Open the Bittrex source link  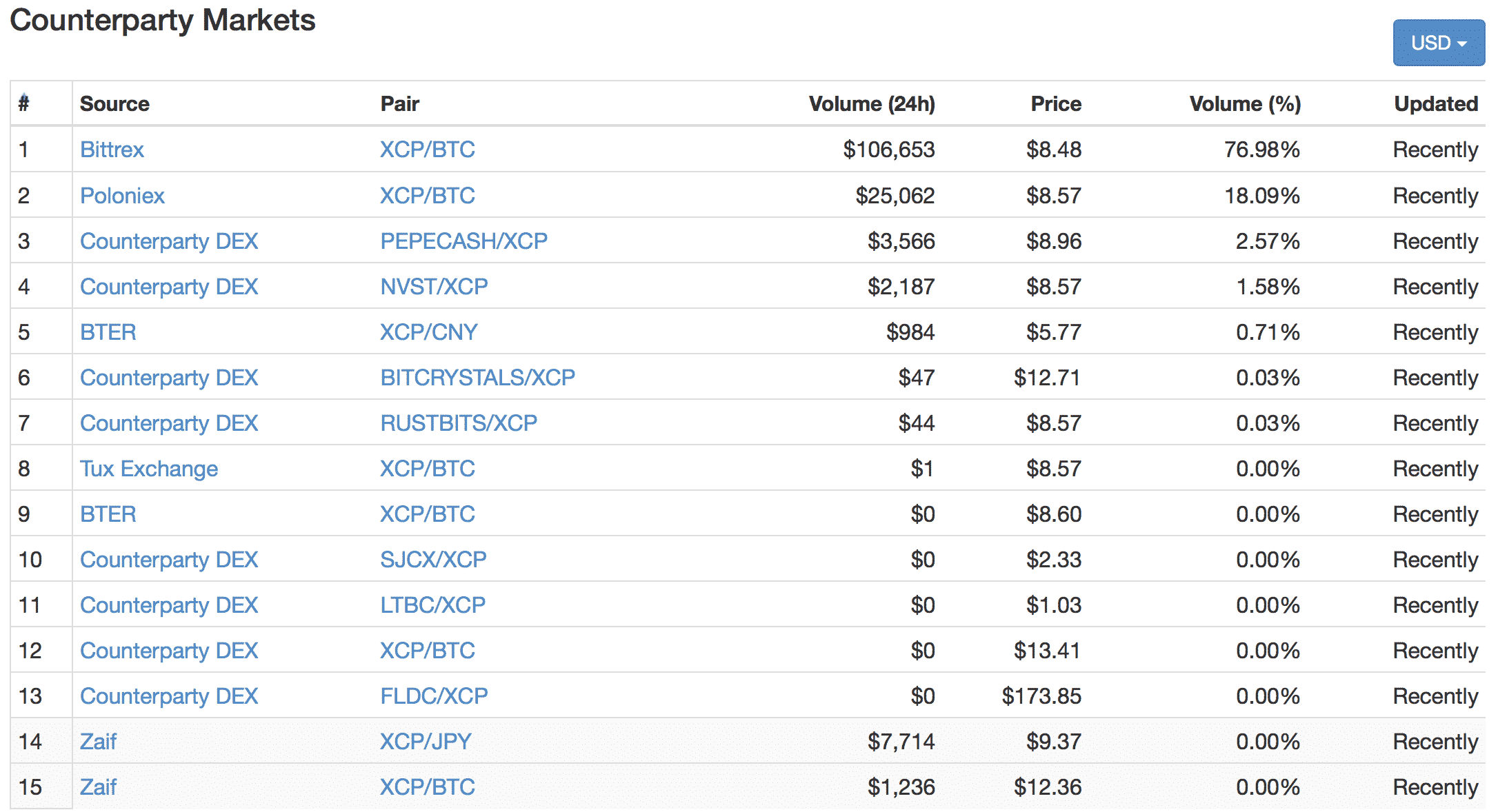click(112, 150)
